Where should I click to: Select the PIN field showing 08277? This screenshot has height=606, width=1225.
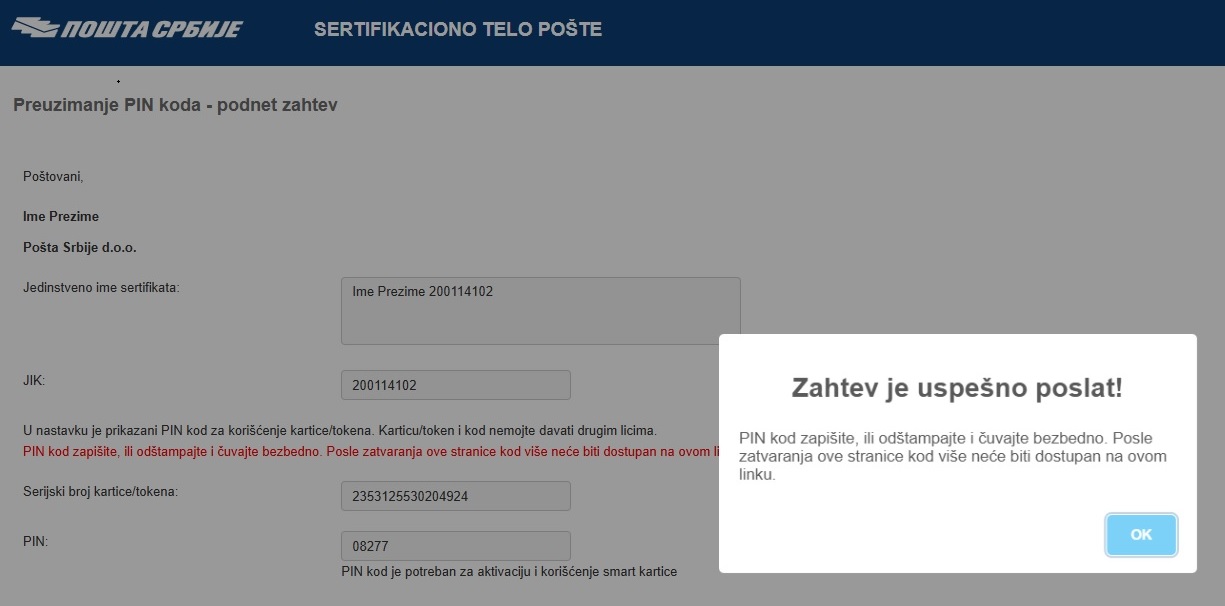coord(455,546)
